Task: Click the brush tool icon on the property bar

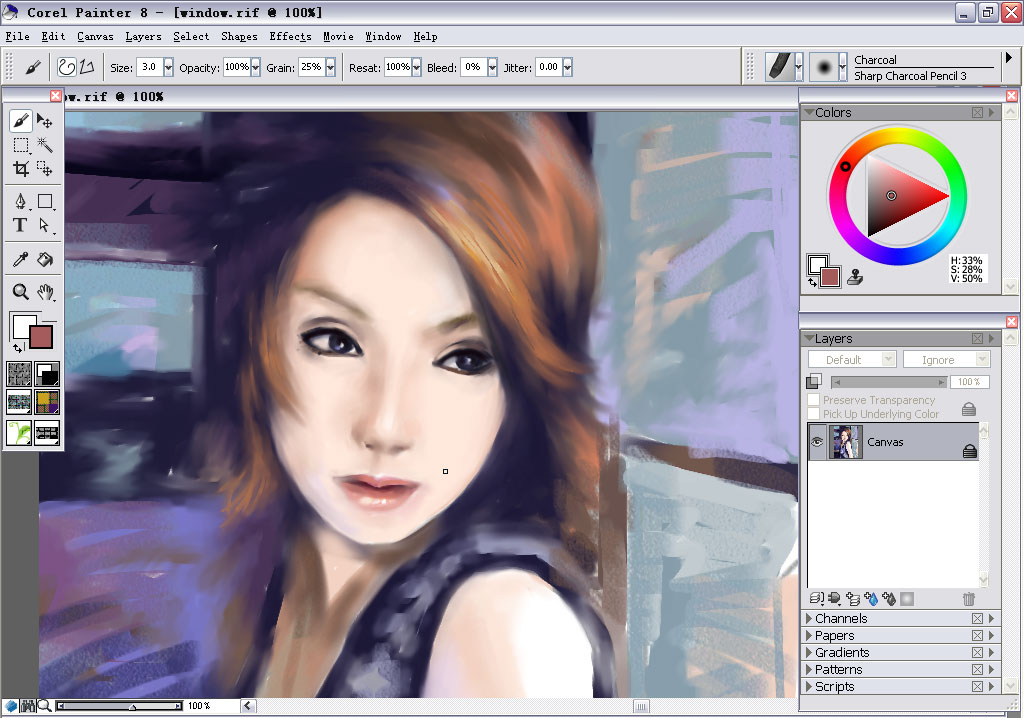Action: [x=32, y=67]
